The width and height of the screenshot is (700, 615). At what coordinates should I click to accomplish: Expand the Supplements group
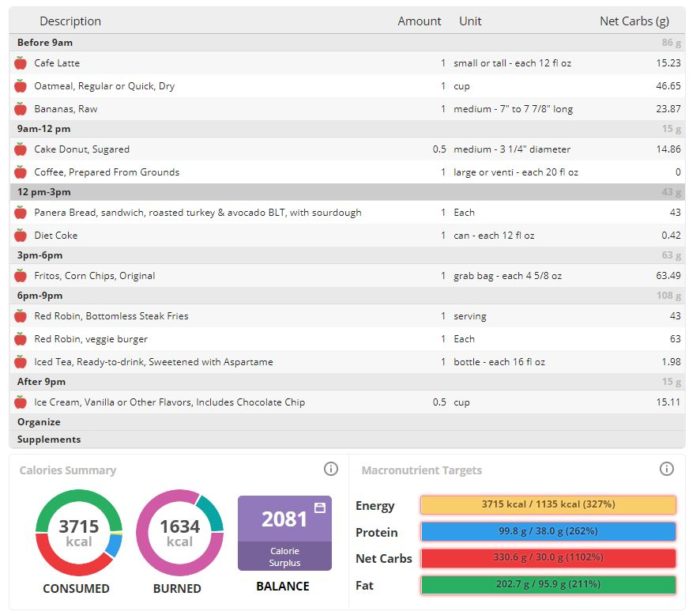[x=347, y=439]
